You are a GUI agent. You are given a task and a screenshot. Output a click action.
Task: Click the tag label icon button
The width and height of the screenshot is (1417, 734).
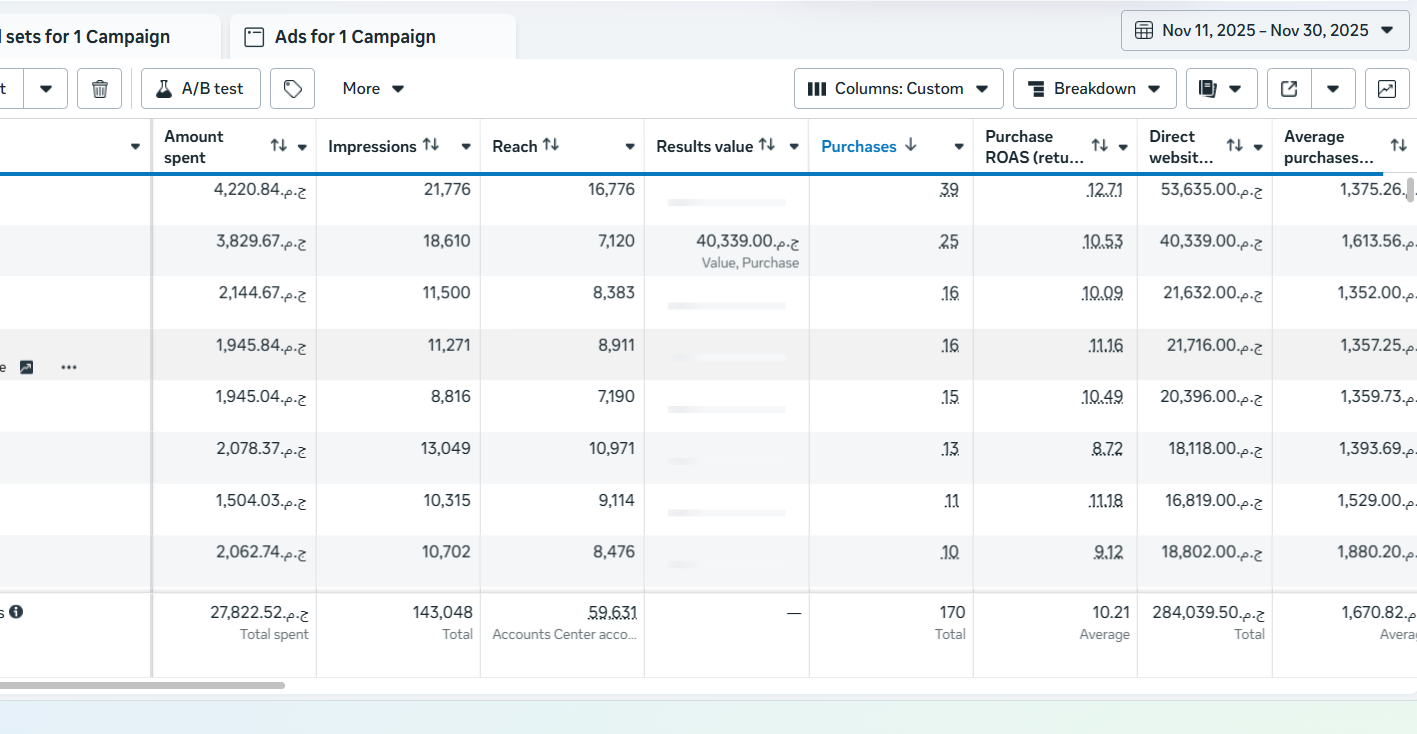pyautogui.click(x=292, y=89)
